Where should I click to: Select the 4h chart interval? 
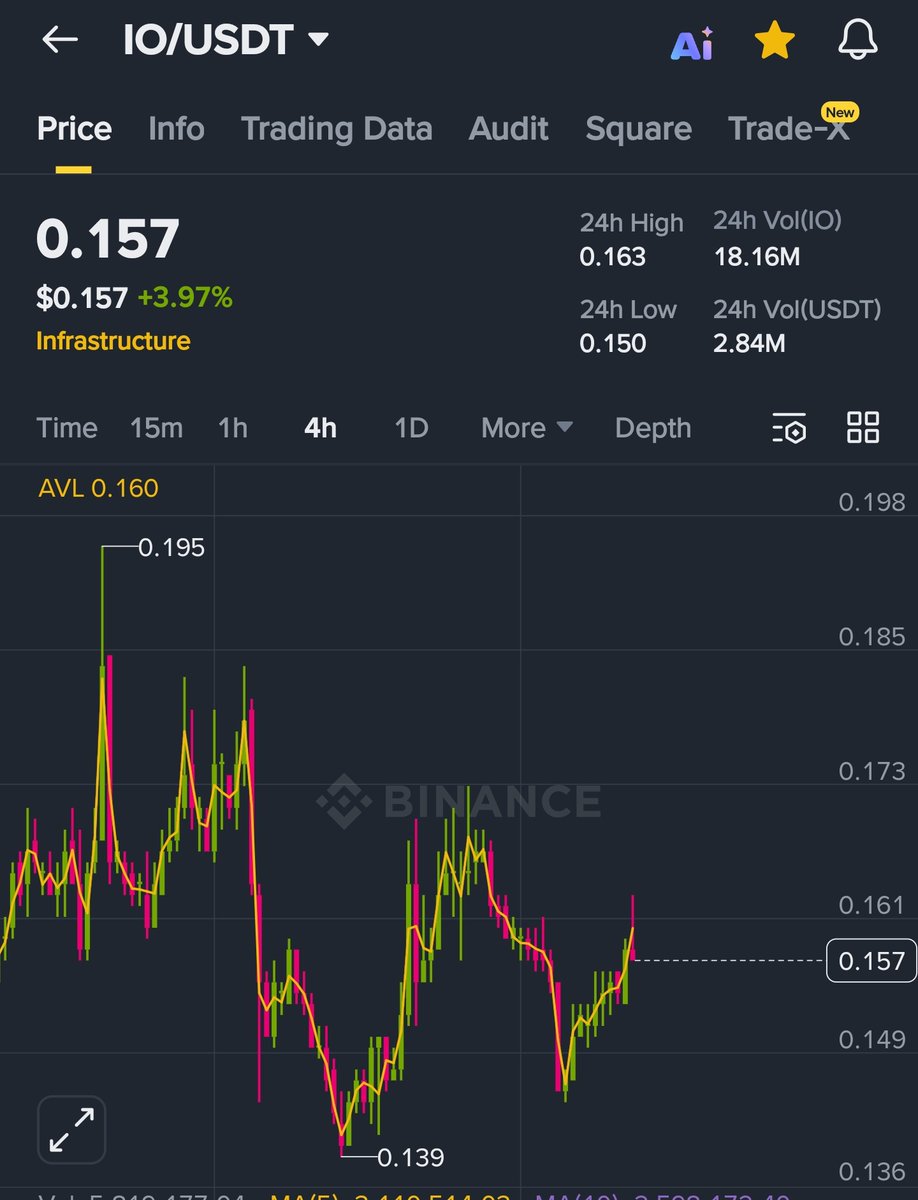pyautogui.click(x=320, y=428)
